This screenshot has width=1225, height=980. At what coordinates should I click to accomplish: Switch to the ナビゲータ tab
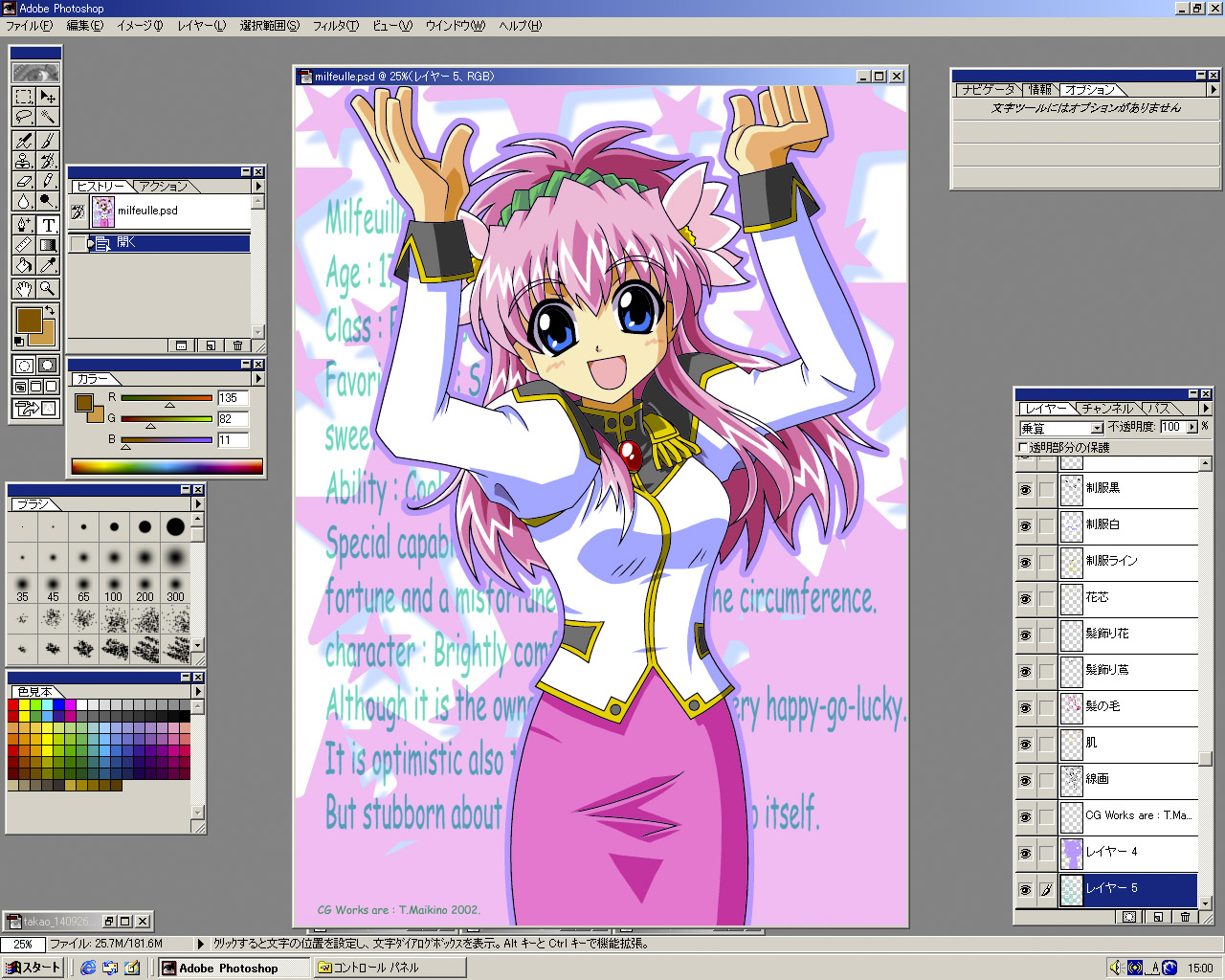pyautogui.click(x=989, y=89)
